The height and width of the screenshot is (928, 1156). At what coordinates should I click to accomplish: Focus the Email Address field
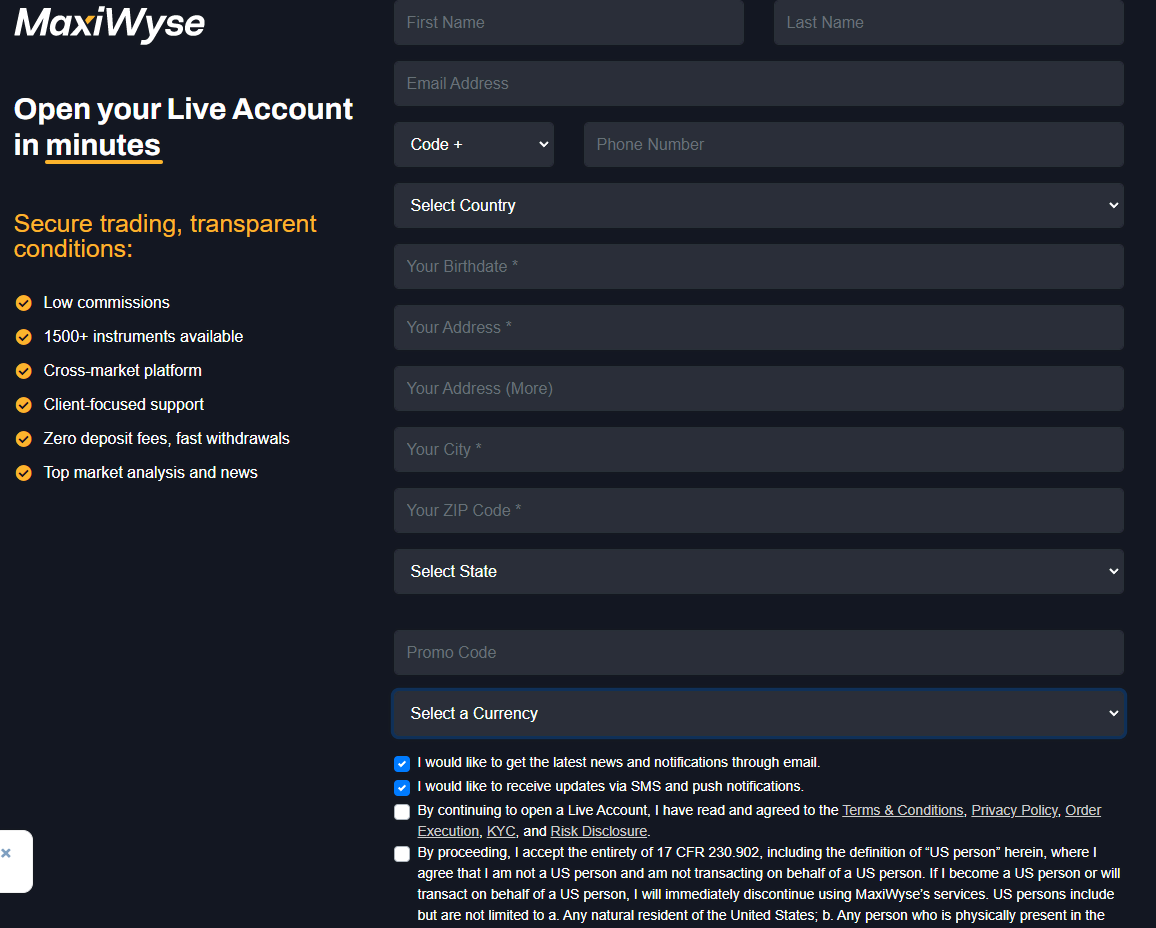point(759,83)
